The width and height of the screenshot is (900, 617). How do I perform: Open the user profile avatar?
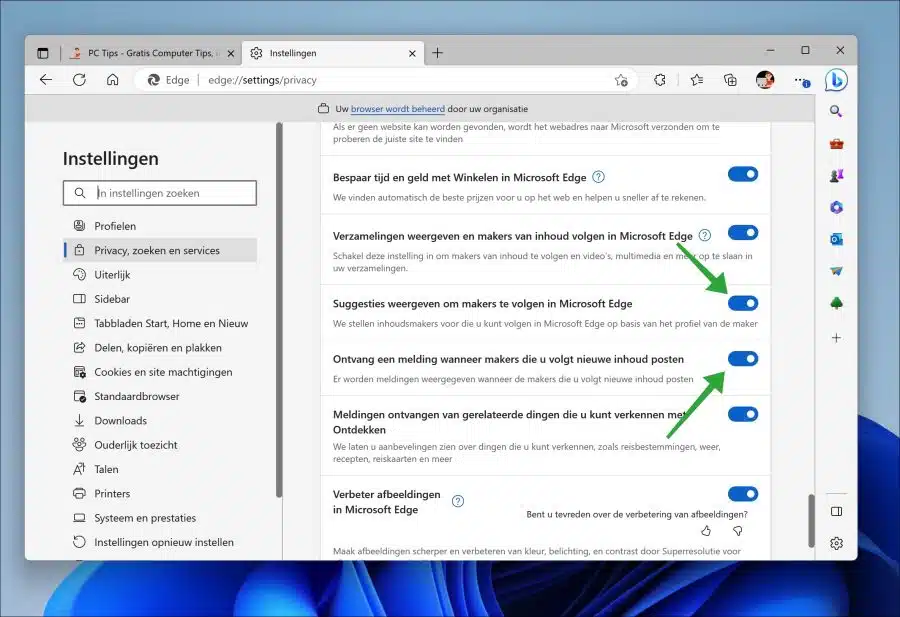pos(765,80)
